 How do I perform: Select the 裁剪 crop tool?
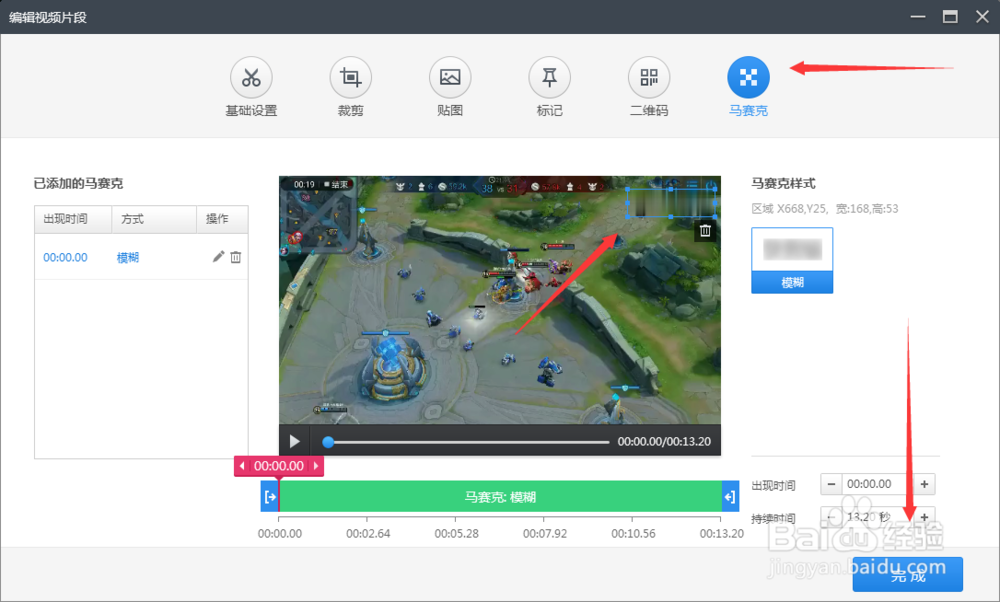pyautogui.click(x=351, y=78)
